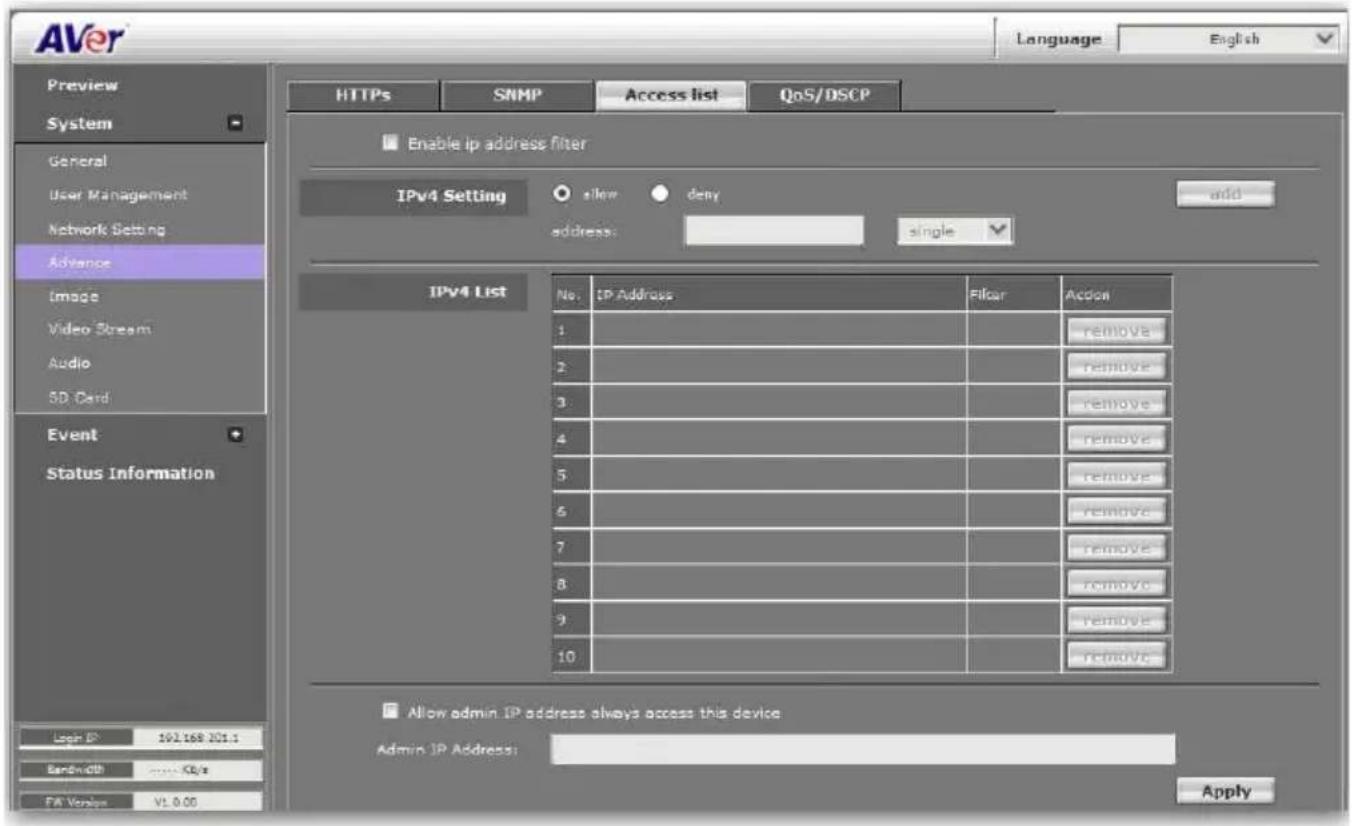Tick Allow admin IP address always access
The image size is (1356, 826).
[x=390, y=713]
